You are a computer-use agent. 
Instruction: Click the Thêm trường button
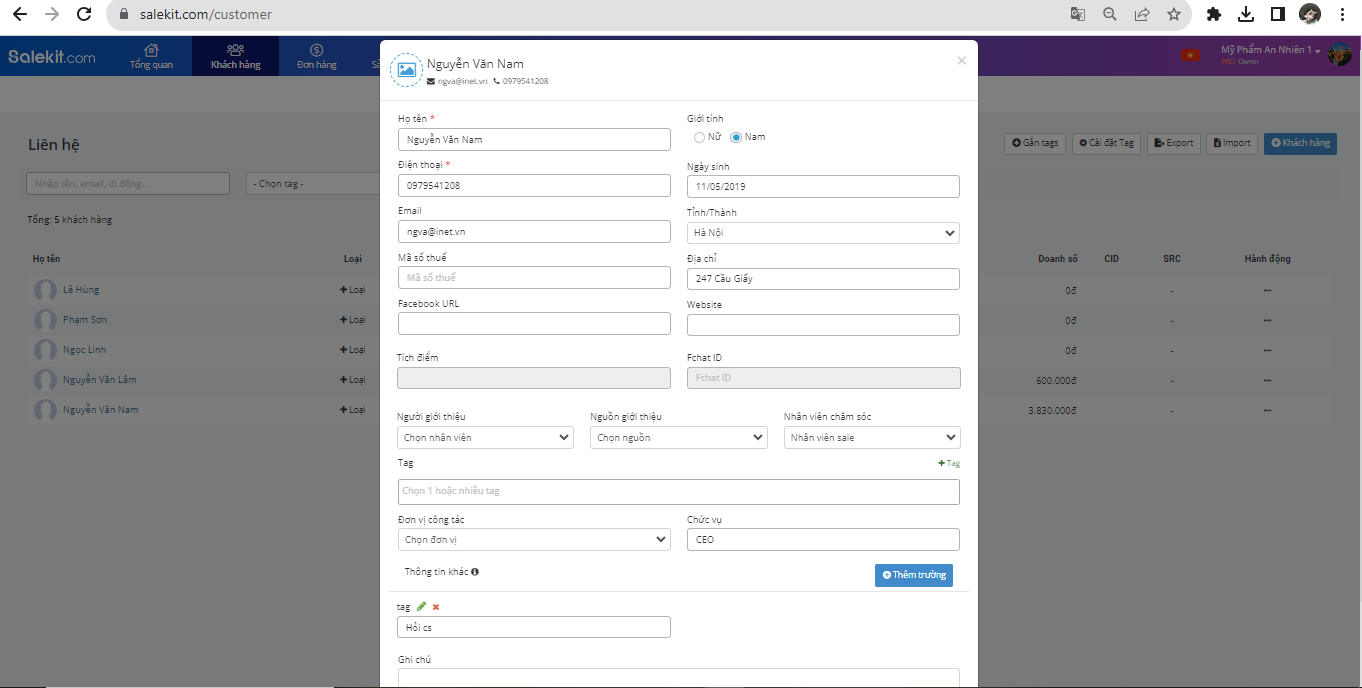point(913,575)
